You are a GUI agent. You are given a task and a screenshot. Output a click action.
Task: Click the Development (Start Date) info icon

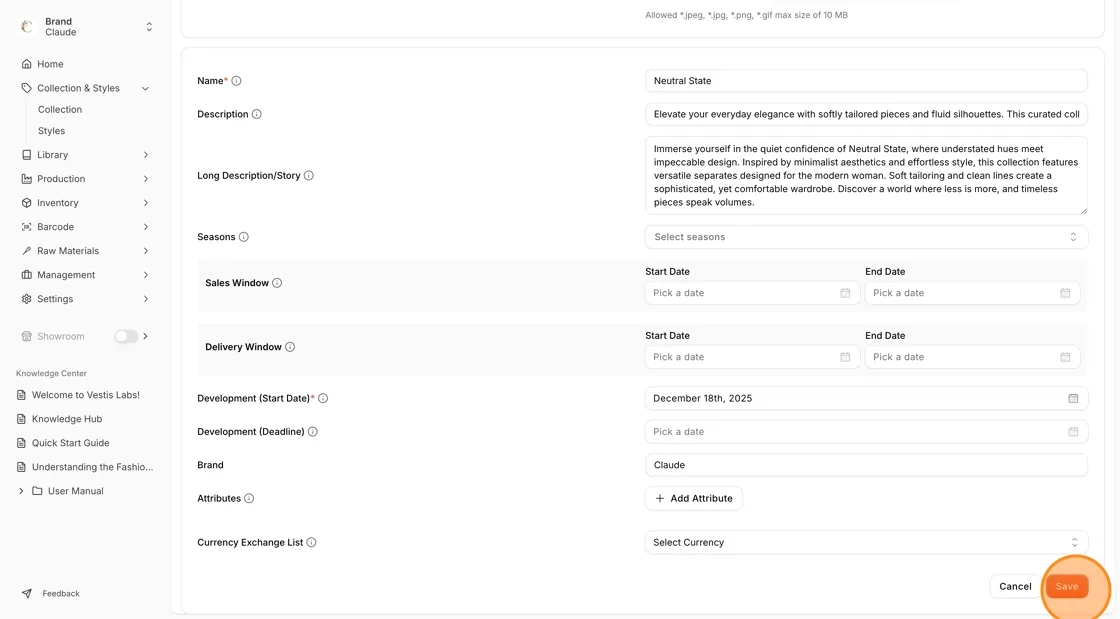pos(323,398)
